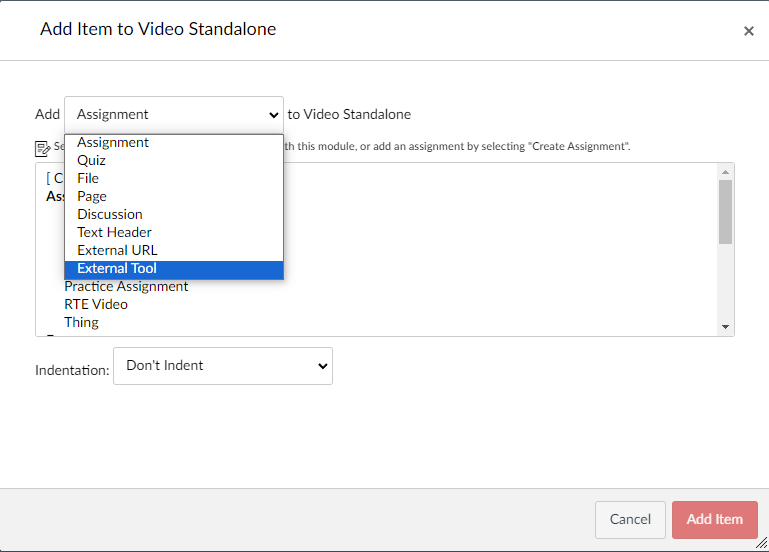Choose Text Header from the type list
The image size is (769, 552).
[x=174, y=232]
